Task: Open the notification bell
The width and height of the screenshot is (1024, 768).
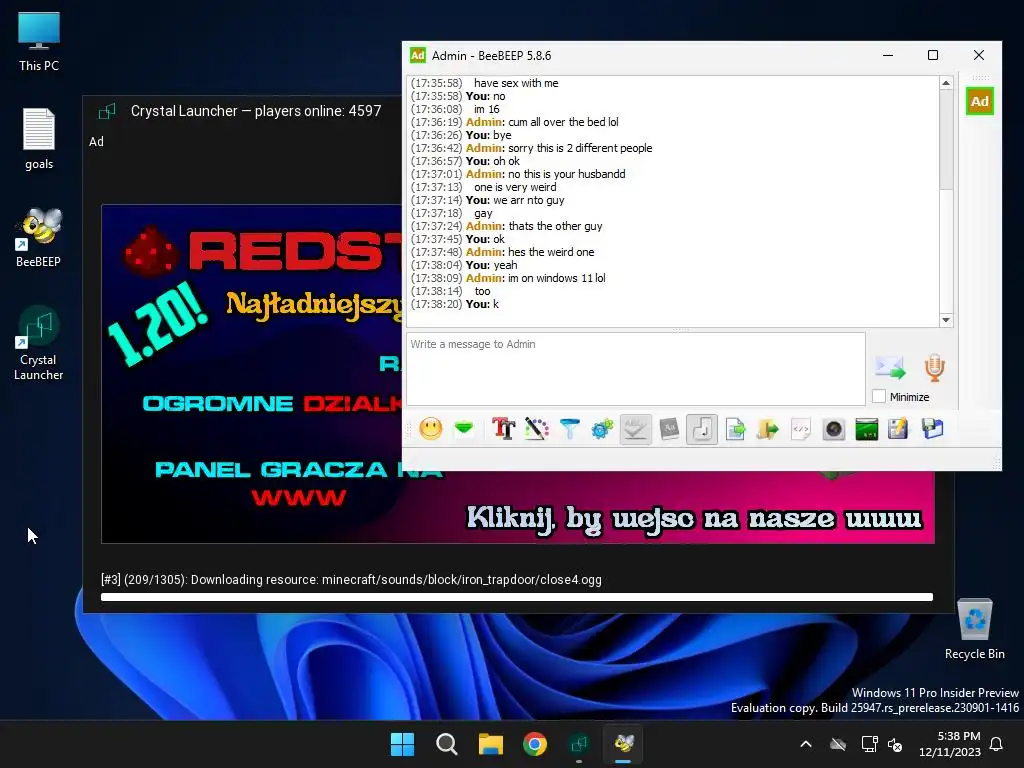Action: (997, 744)
